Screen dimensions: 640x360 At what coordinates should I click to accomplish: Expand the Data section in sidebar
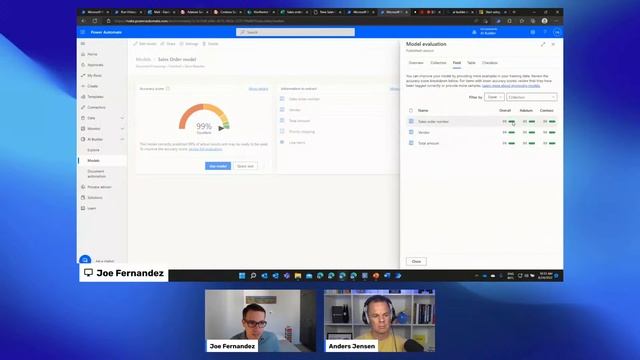(x=122, y=118)
